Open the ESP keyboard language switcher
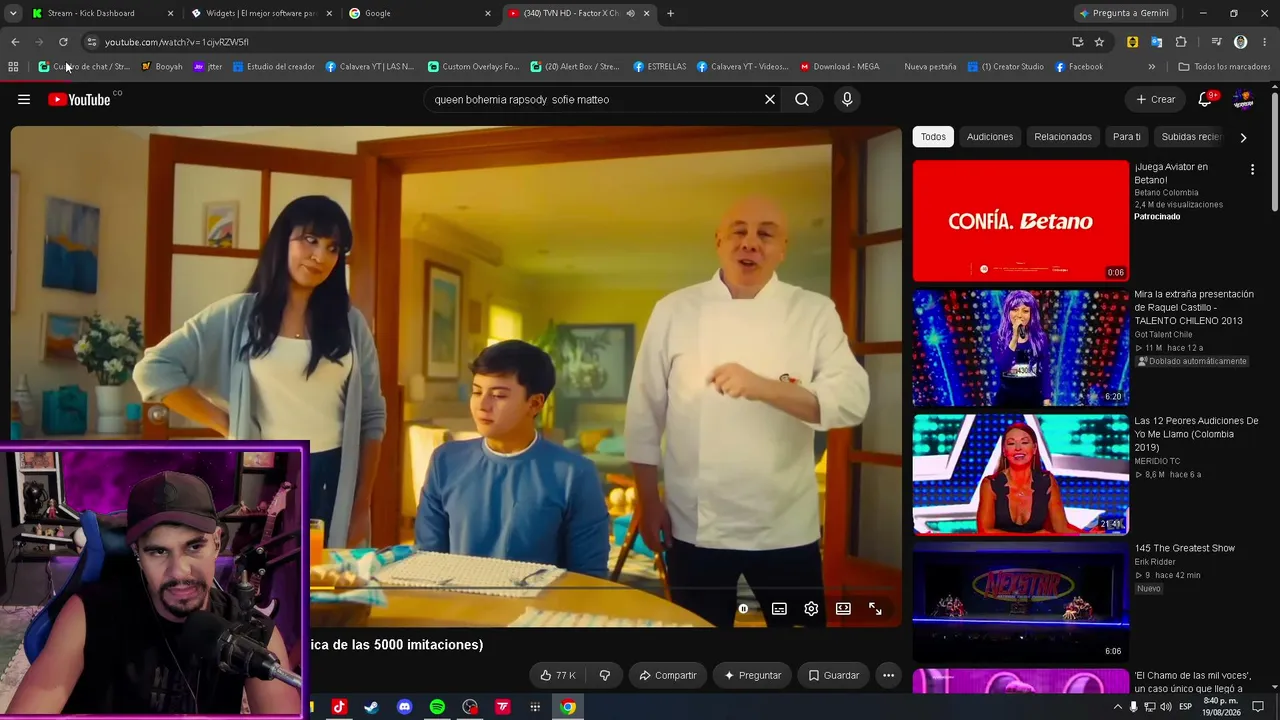 click(x=1185, y=707)
